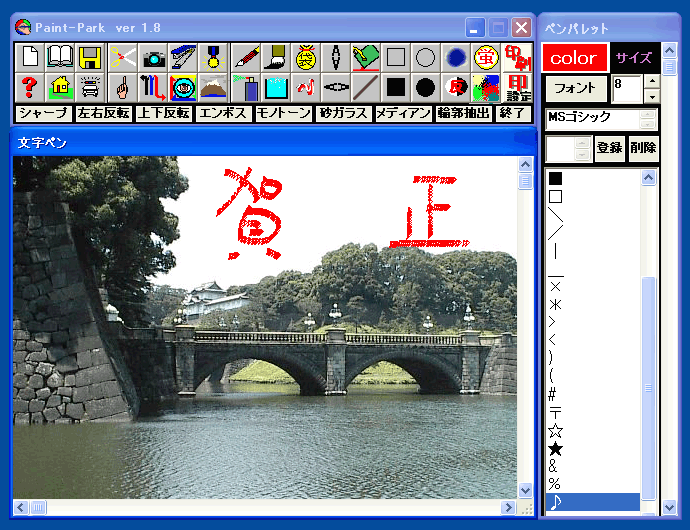Click the 反 invert icon

pyautogui.click(x=455, y=87)
